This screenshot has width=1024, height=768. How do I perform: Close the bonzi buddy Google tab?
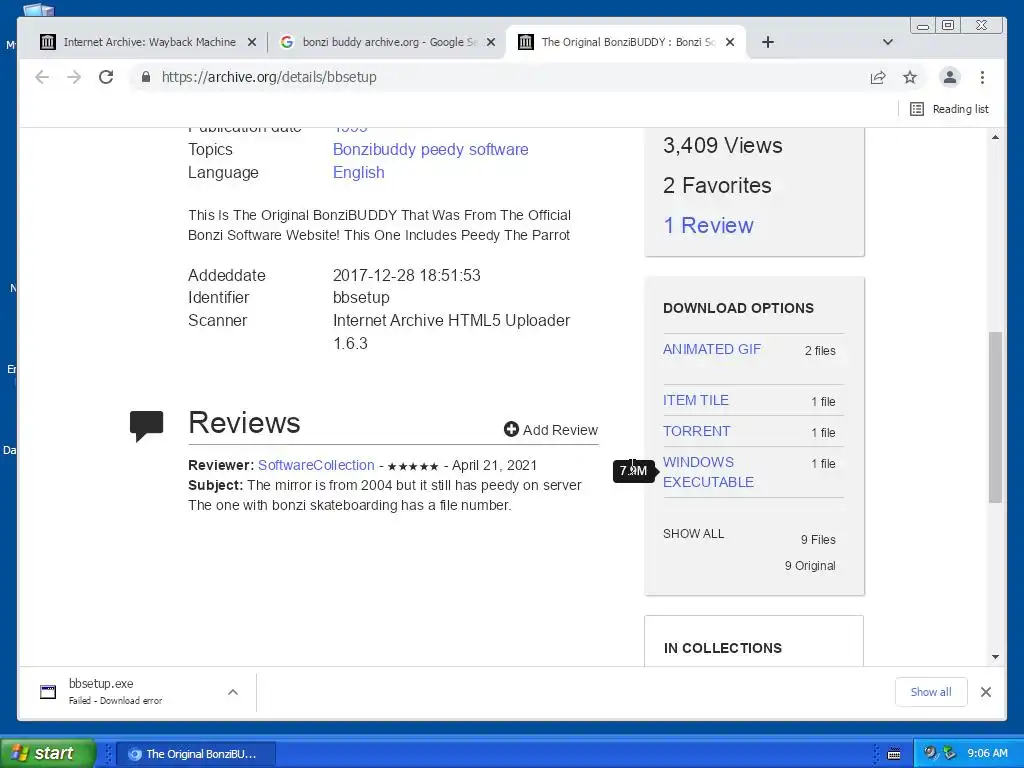click(x=491, y=42)
